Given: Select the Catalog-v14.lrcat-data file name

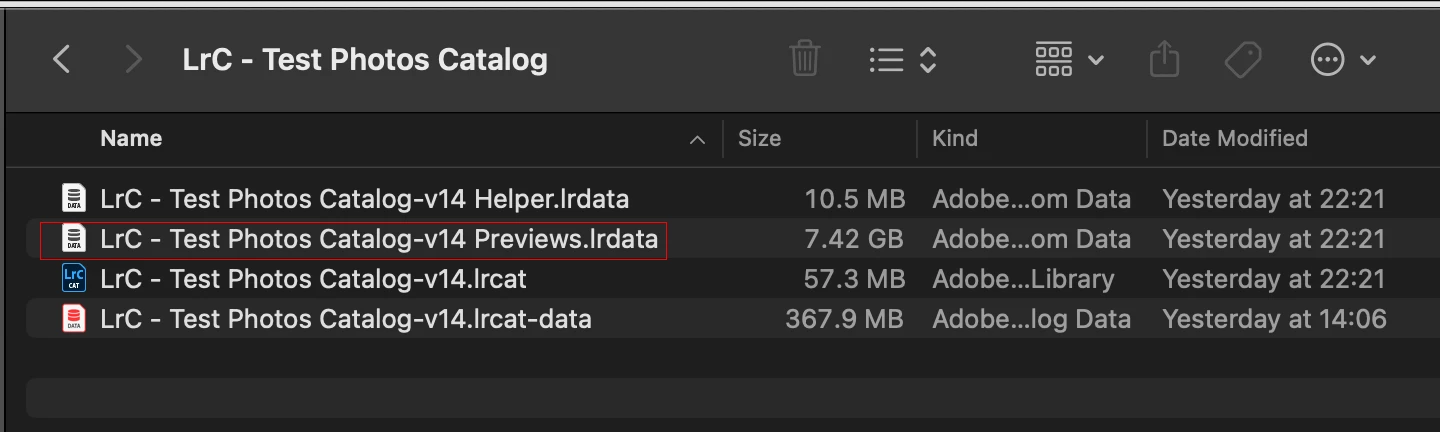Looking at the screenshot, I should (346, 319).
